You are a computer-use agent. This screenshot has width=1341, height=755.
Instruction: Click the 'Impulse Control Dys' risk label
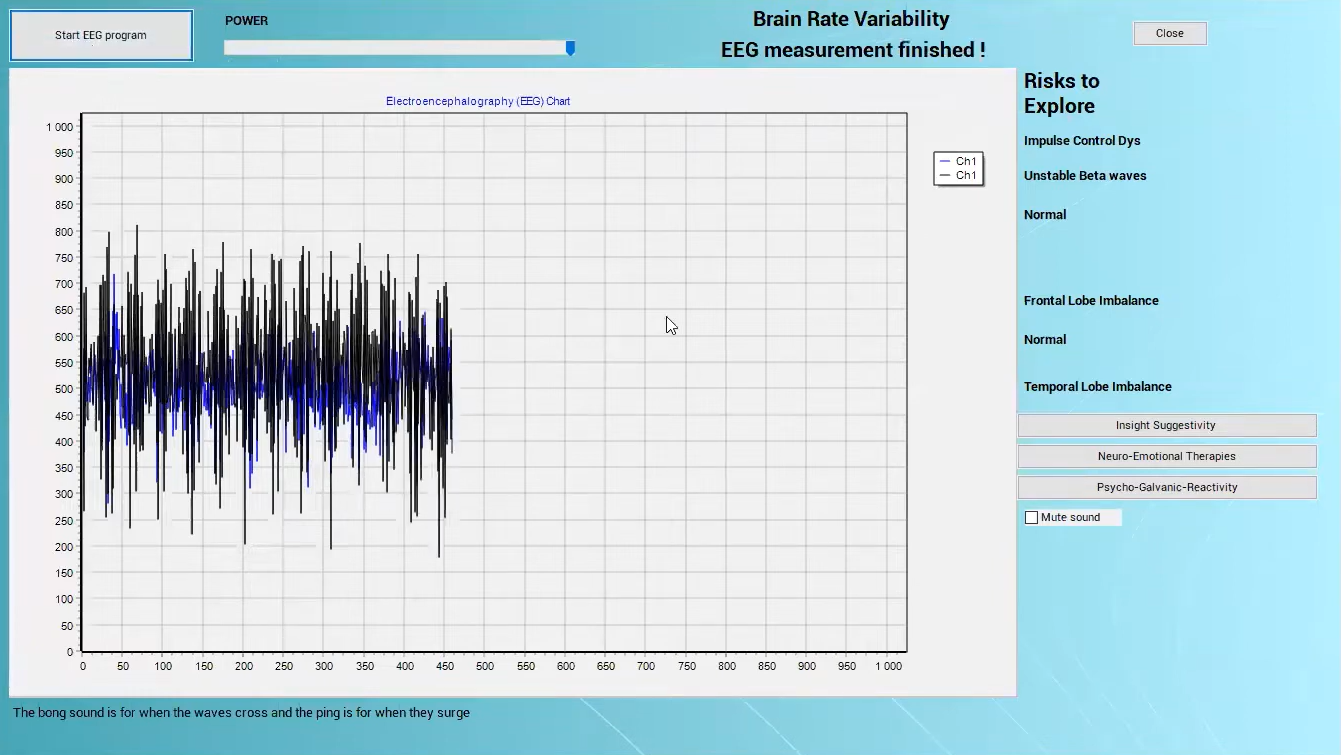[1082, 141]
